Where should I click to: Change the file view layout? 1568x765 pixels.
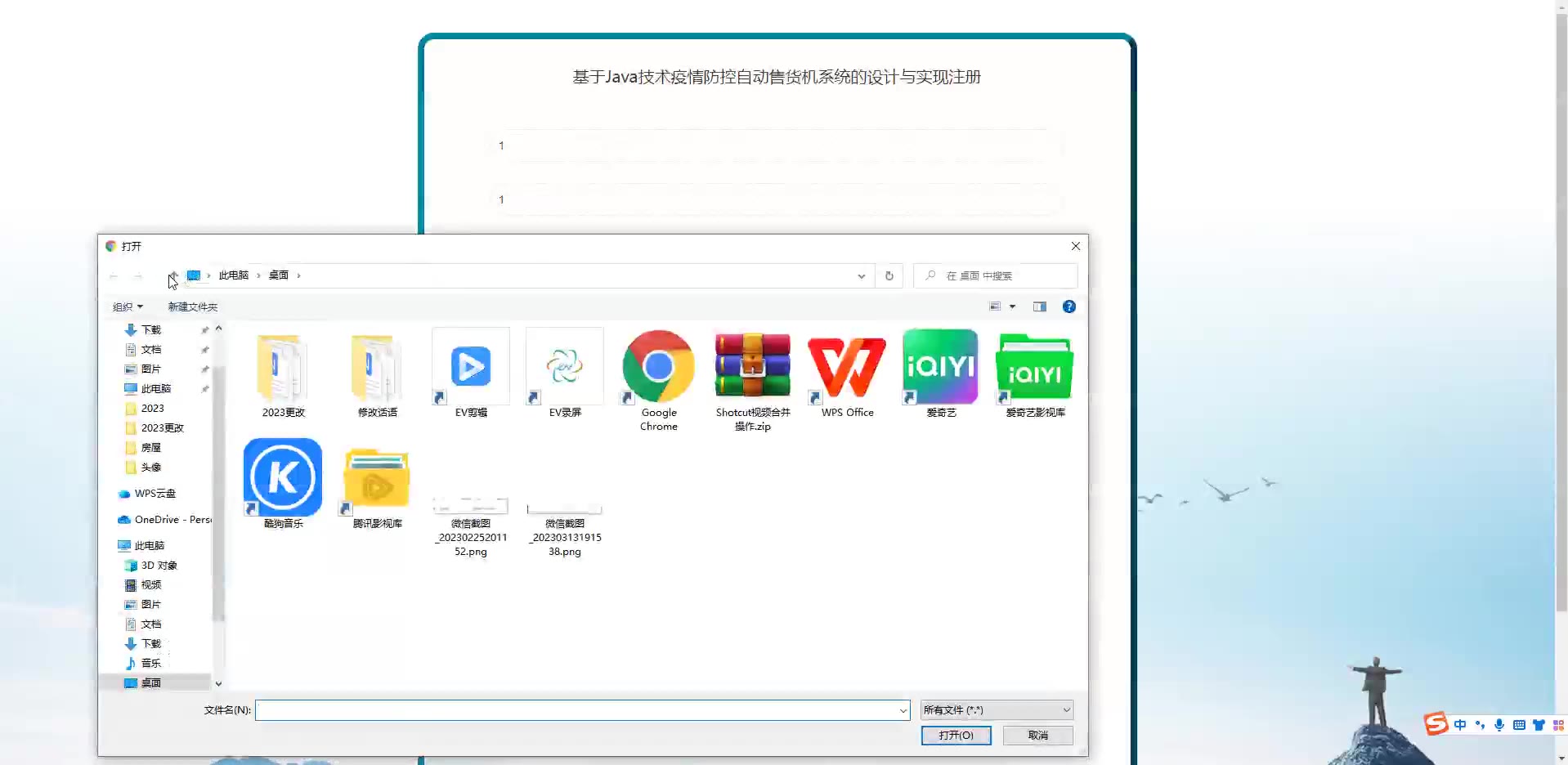click(995, 306)
